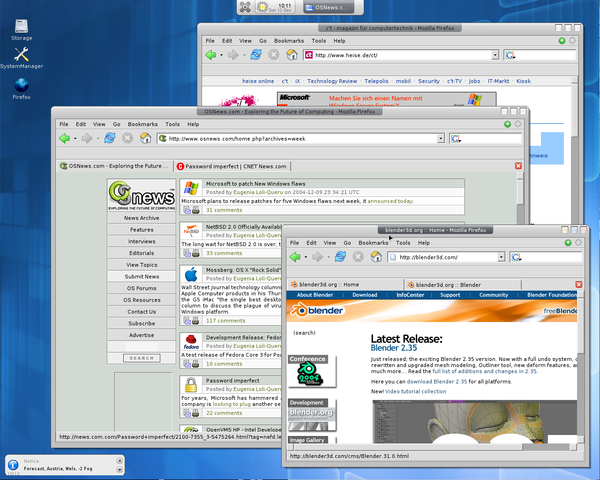This screenshot has width=600, height=480.
Task: Open the Technology Review link on heise
Action: coord(332,81)
